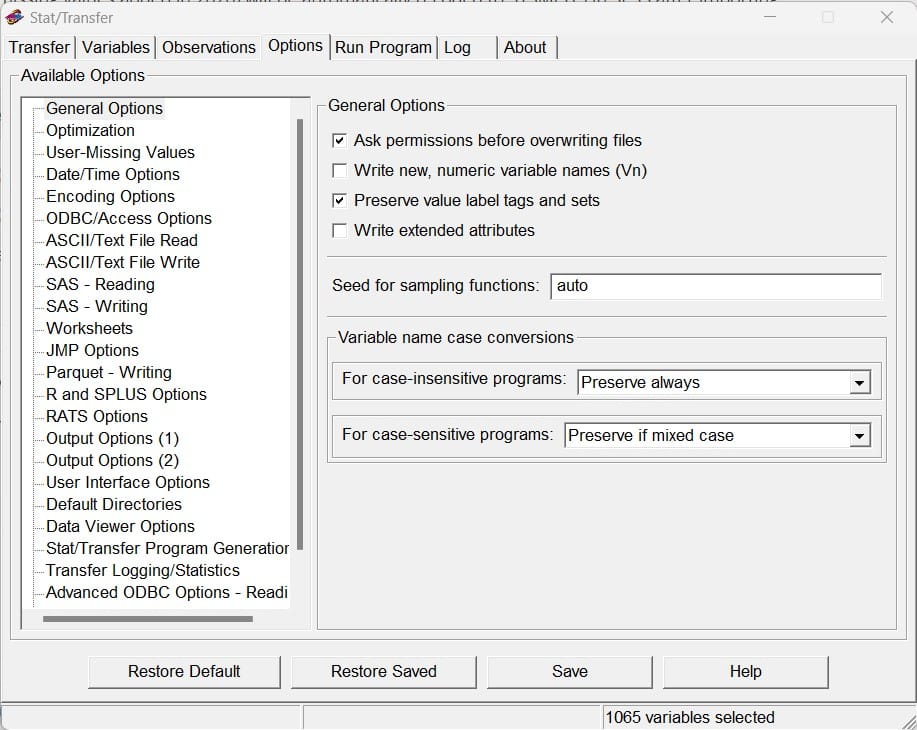Click the Seed for sampling functions field
Screen dimensions: 917x730
click(716, 286)
